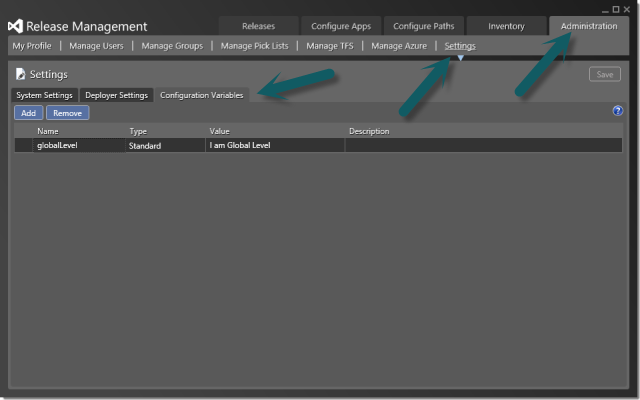Go to the Inventory tab

[x=506, y=26]
